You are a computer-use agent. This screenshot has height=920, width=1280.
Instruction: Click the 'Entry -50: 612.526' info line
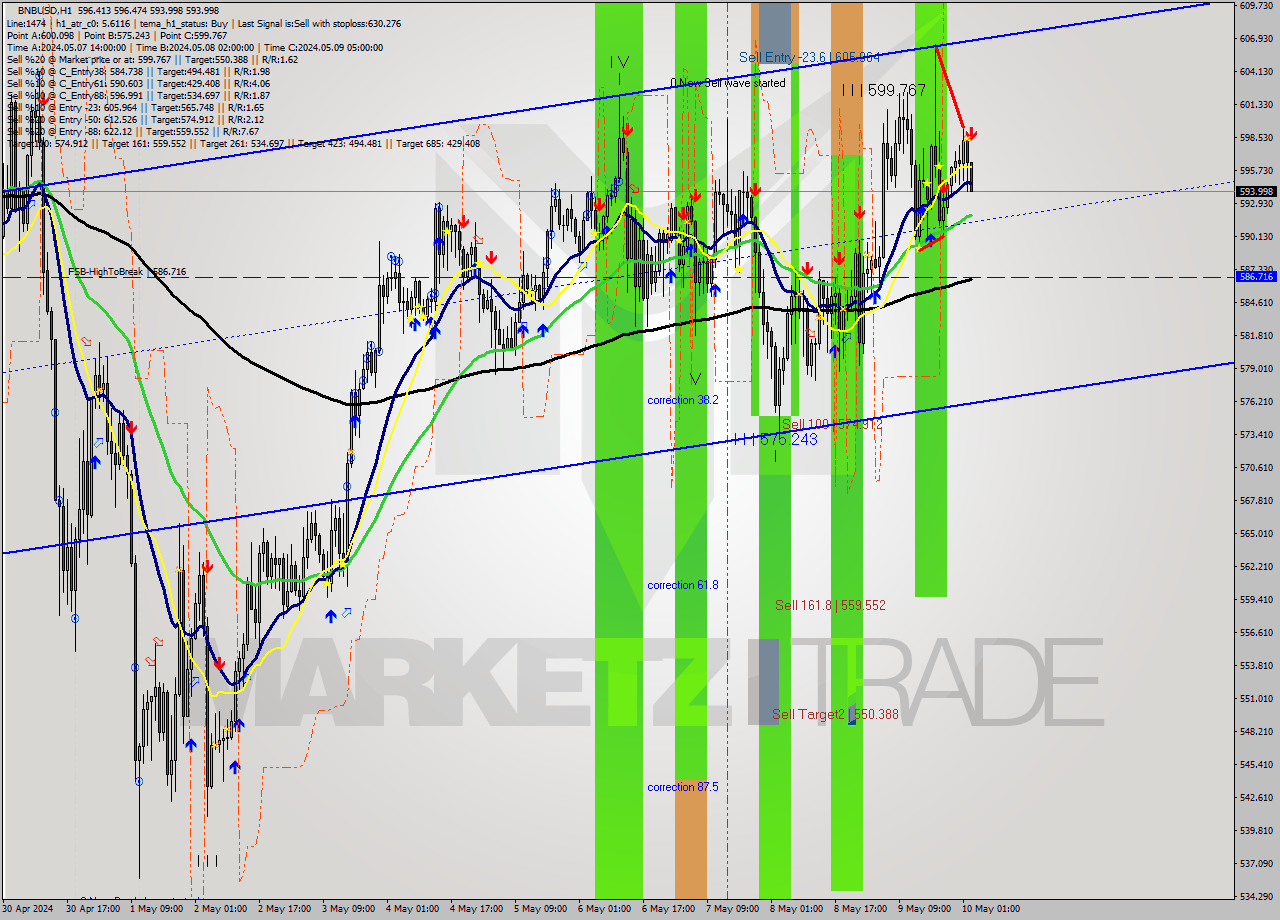[x=135, y=119]
